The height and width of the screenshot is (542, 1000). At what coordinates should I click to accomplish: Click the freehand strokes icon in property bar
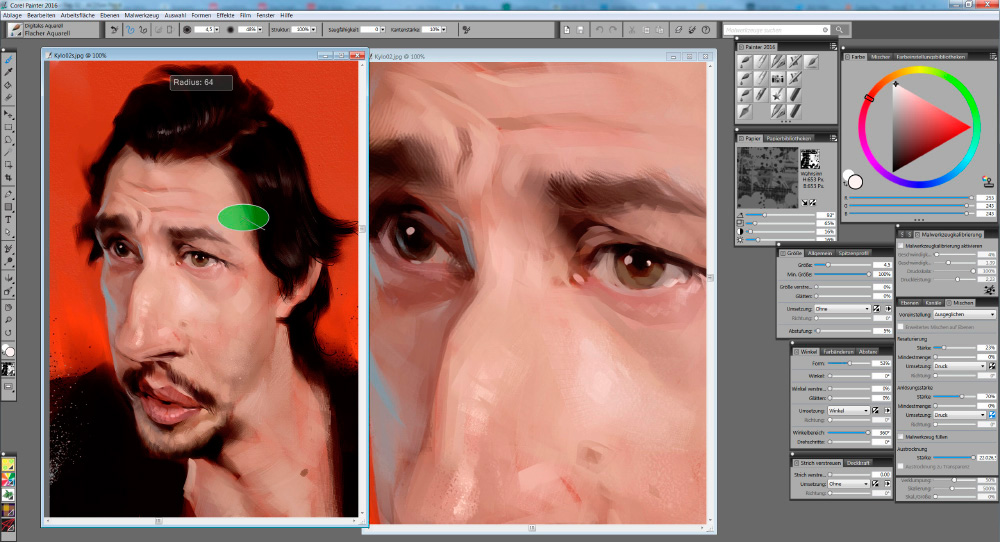[130, 30]
